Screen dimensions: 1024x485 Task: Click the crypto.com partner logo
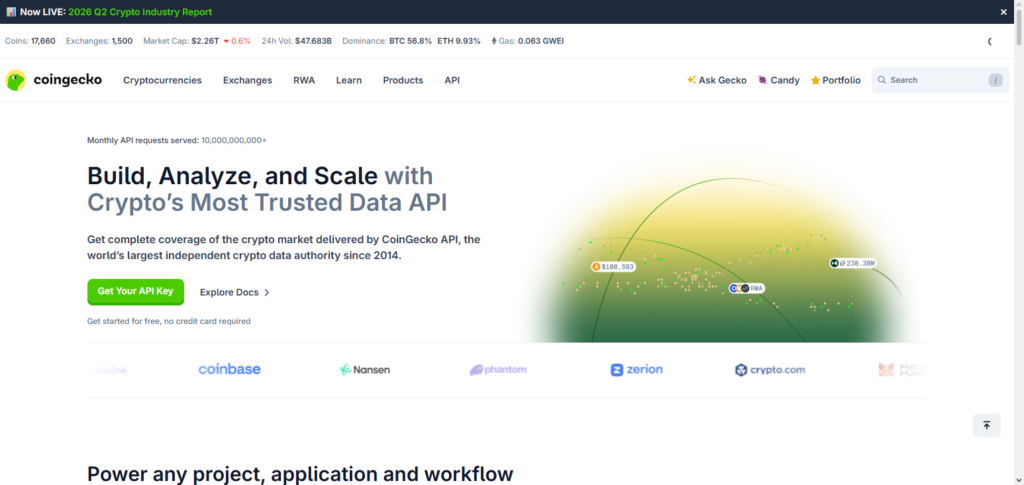pyautogui.click(x=769, y=370)
